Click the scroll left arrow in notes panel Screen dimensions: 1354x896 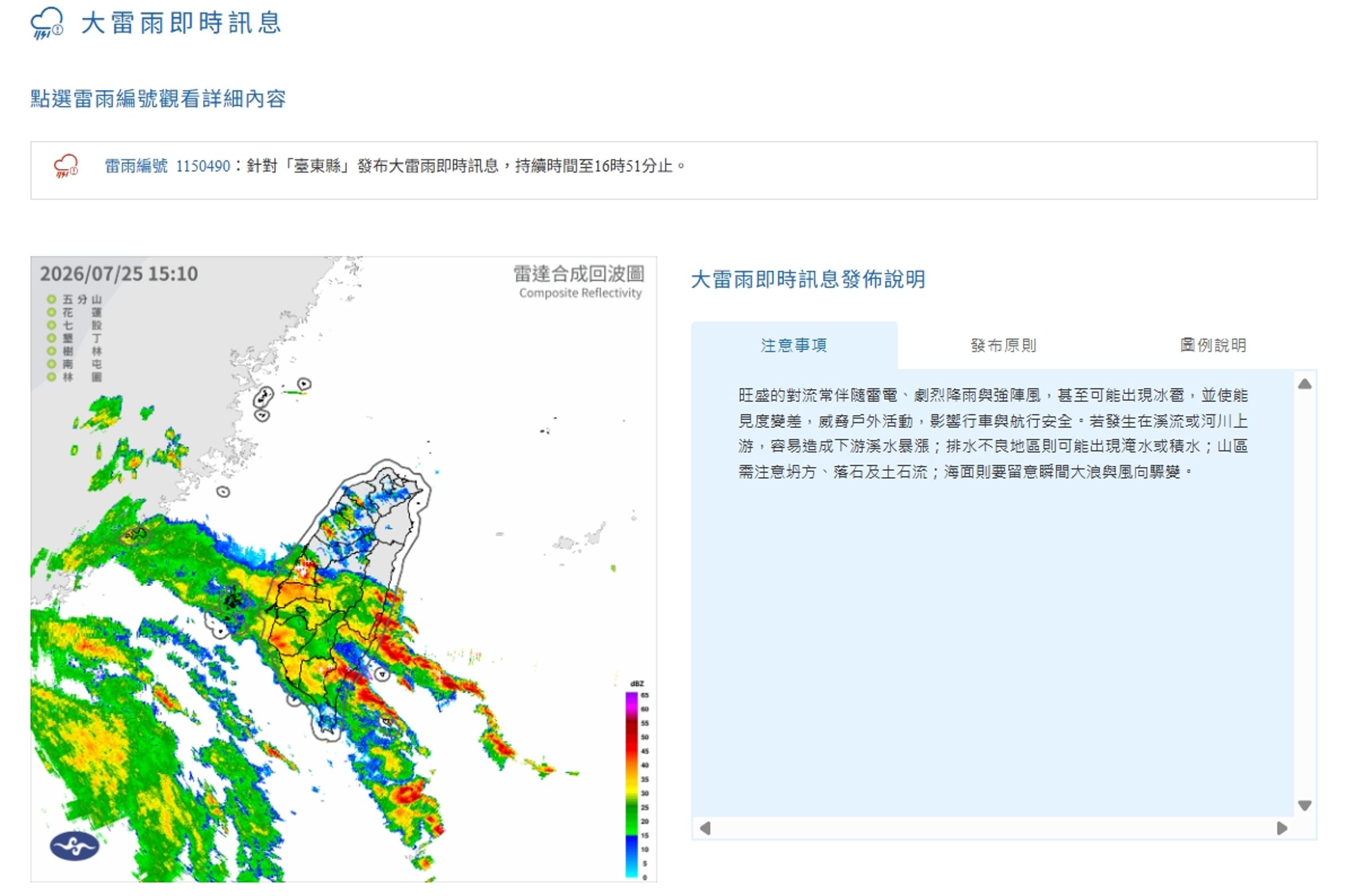705,828
